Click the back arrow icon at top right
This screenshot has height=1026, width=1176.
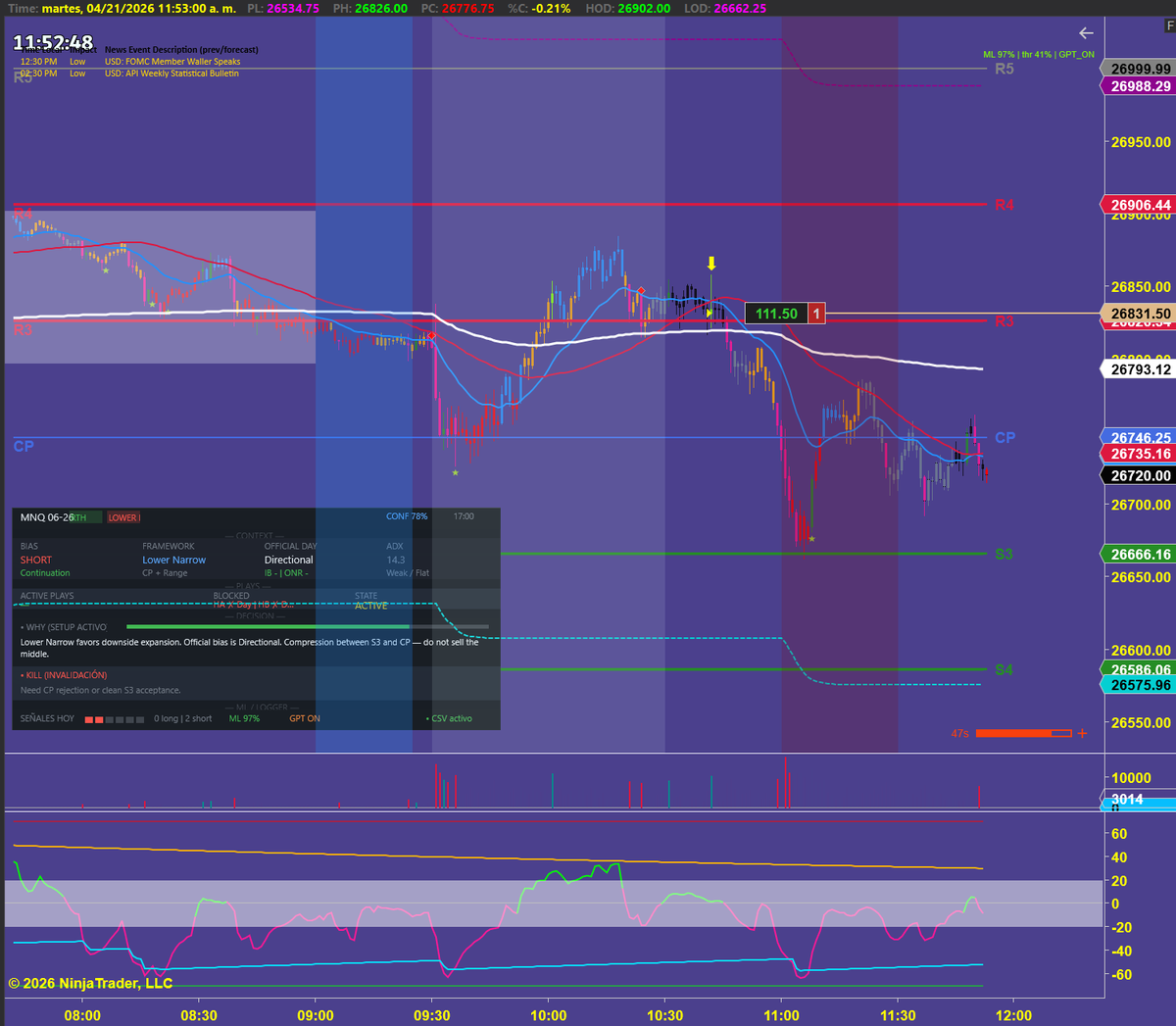coord(1086,31)
